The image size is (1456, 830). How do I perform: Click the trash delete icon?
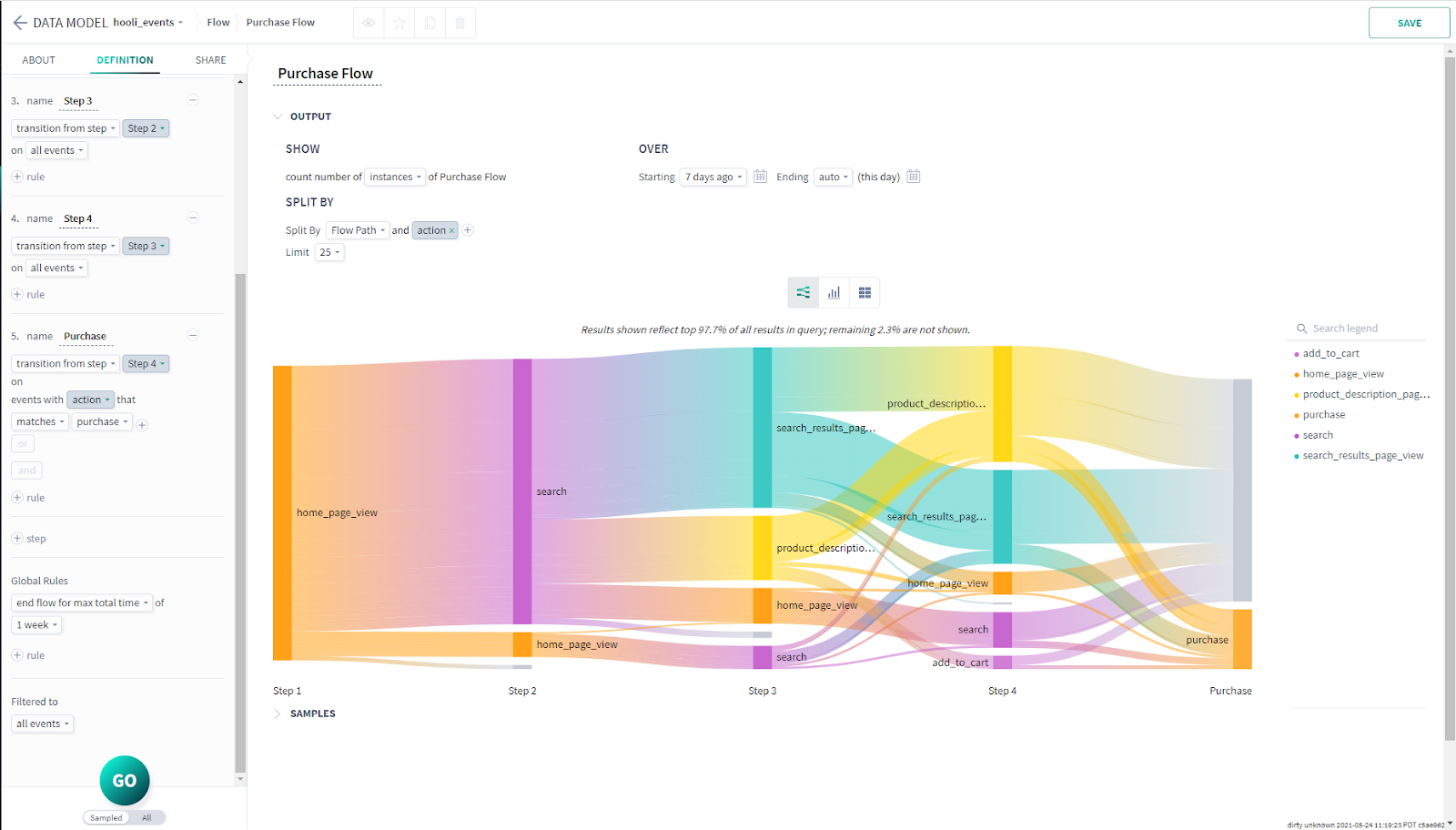pos(460,23)
